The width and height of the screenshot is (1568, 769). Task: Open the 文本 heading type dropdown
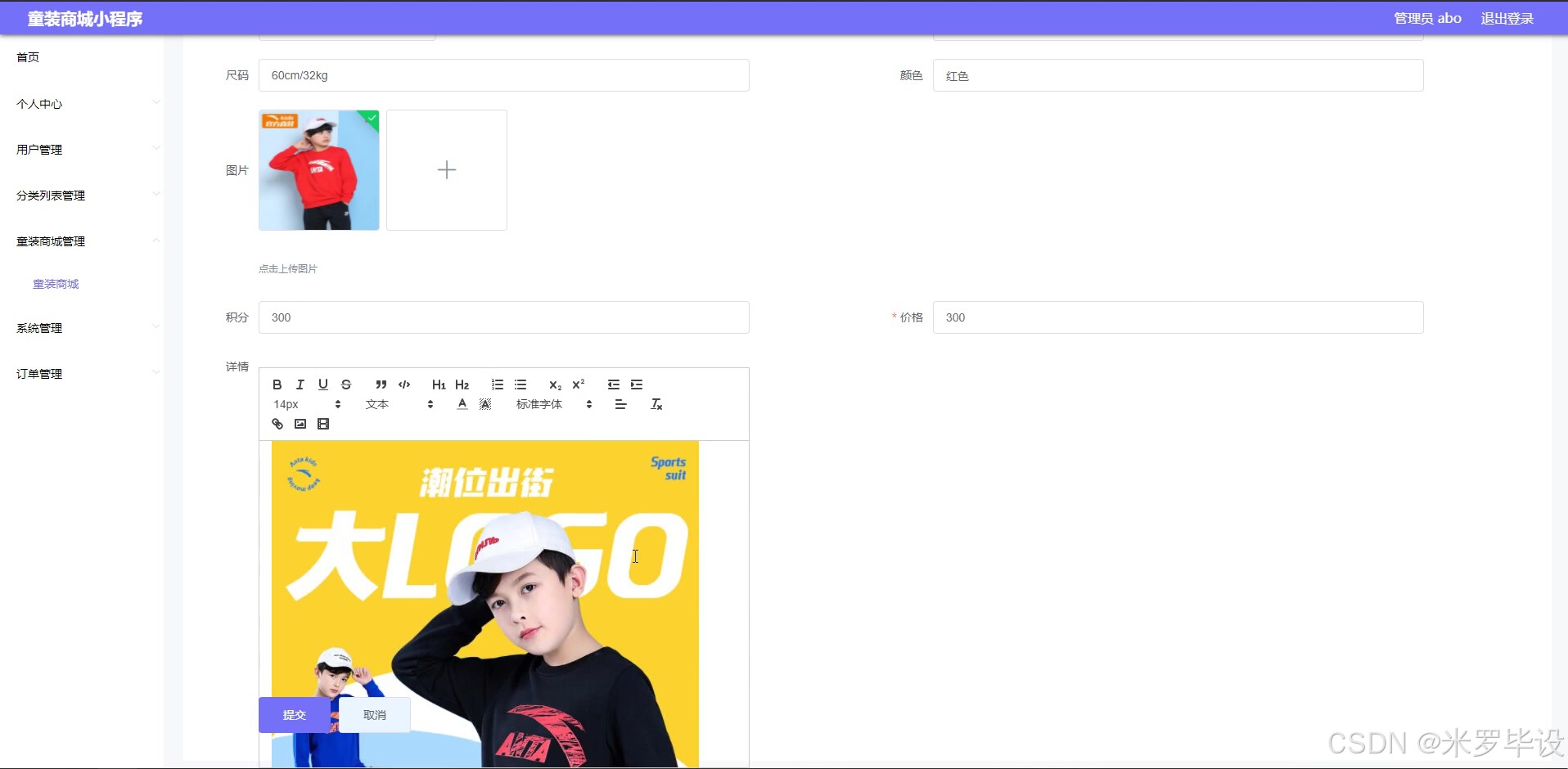pyautogui.click(x=399, y=404)
